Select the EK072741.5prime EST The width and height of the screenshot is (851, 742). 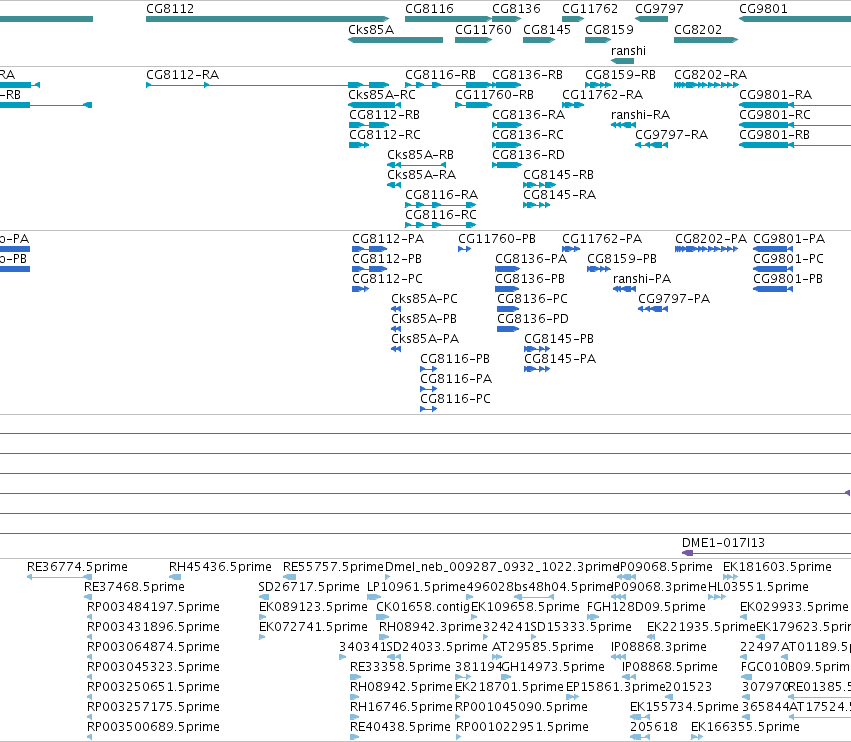pyautogui.click(x=262, y=637)
